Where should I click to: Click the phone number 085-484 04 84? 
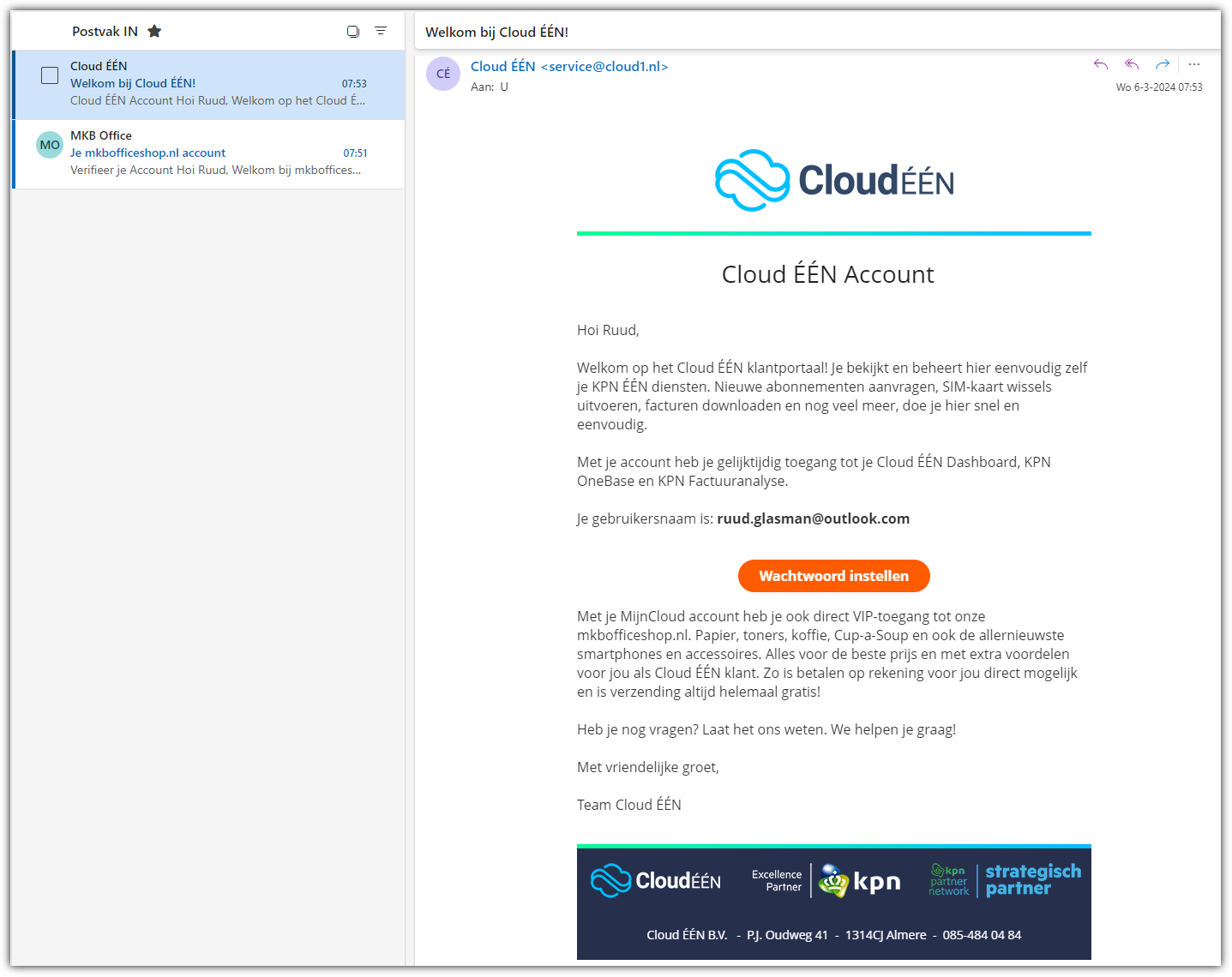click(x=982, y=935)
